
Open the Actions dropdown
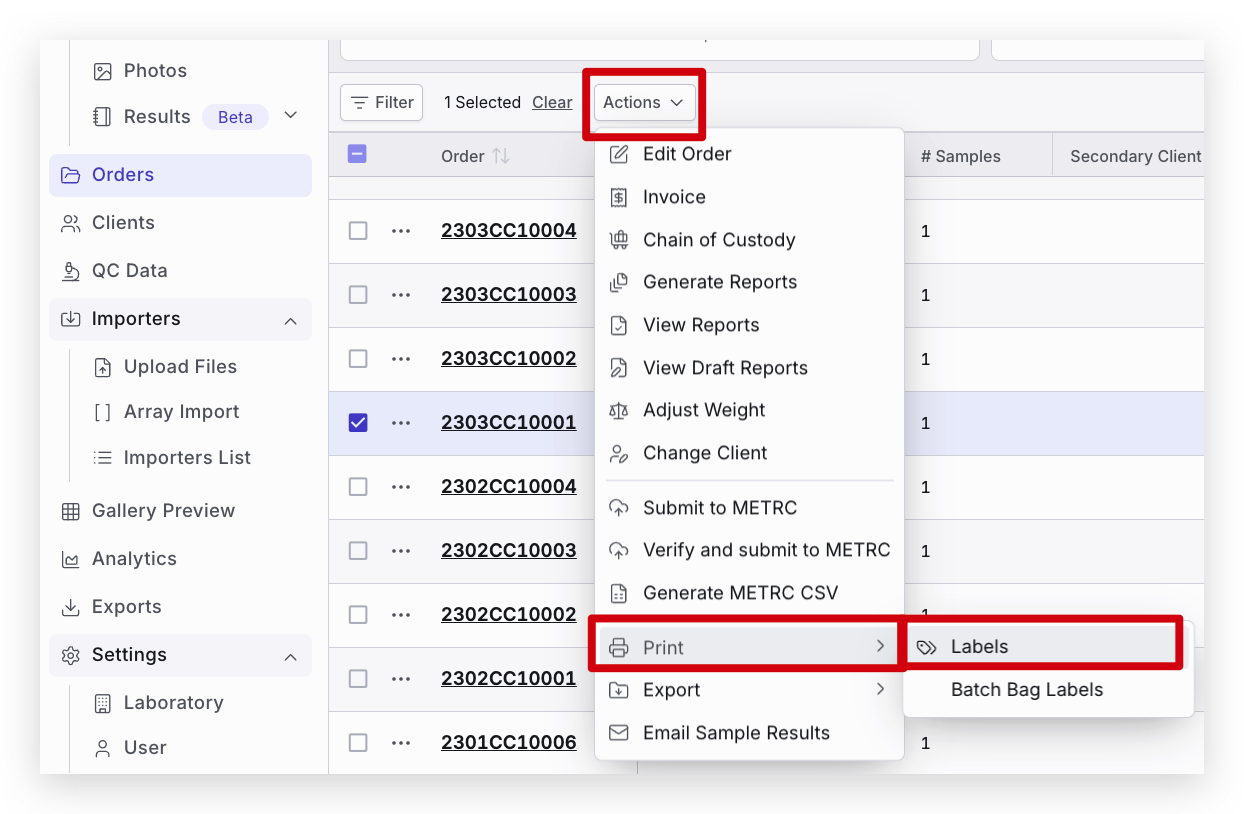point(644,103)
